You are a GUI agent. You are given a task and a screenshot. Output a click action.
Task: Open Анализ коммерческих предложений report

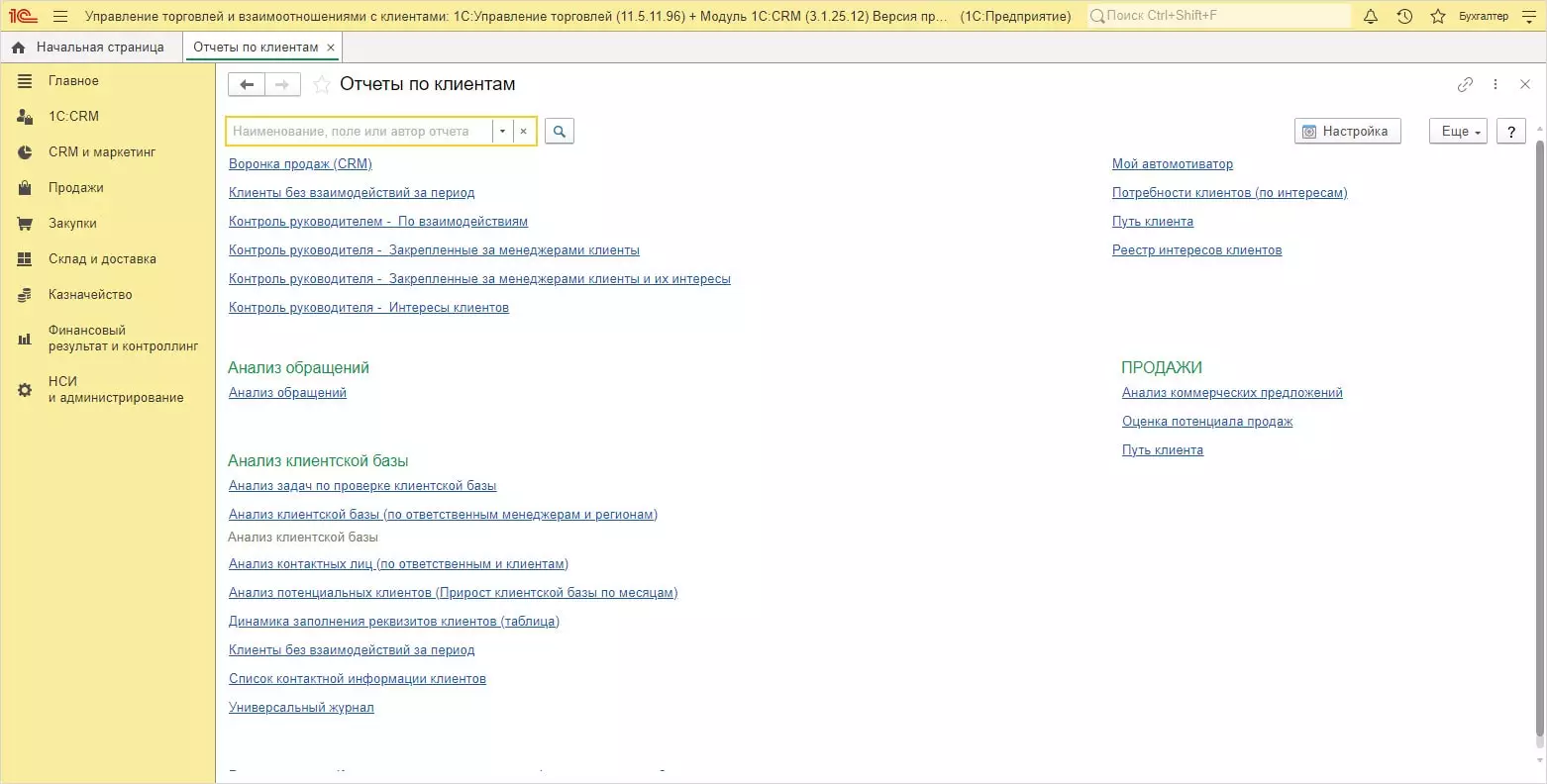(x=1232, y=393)
